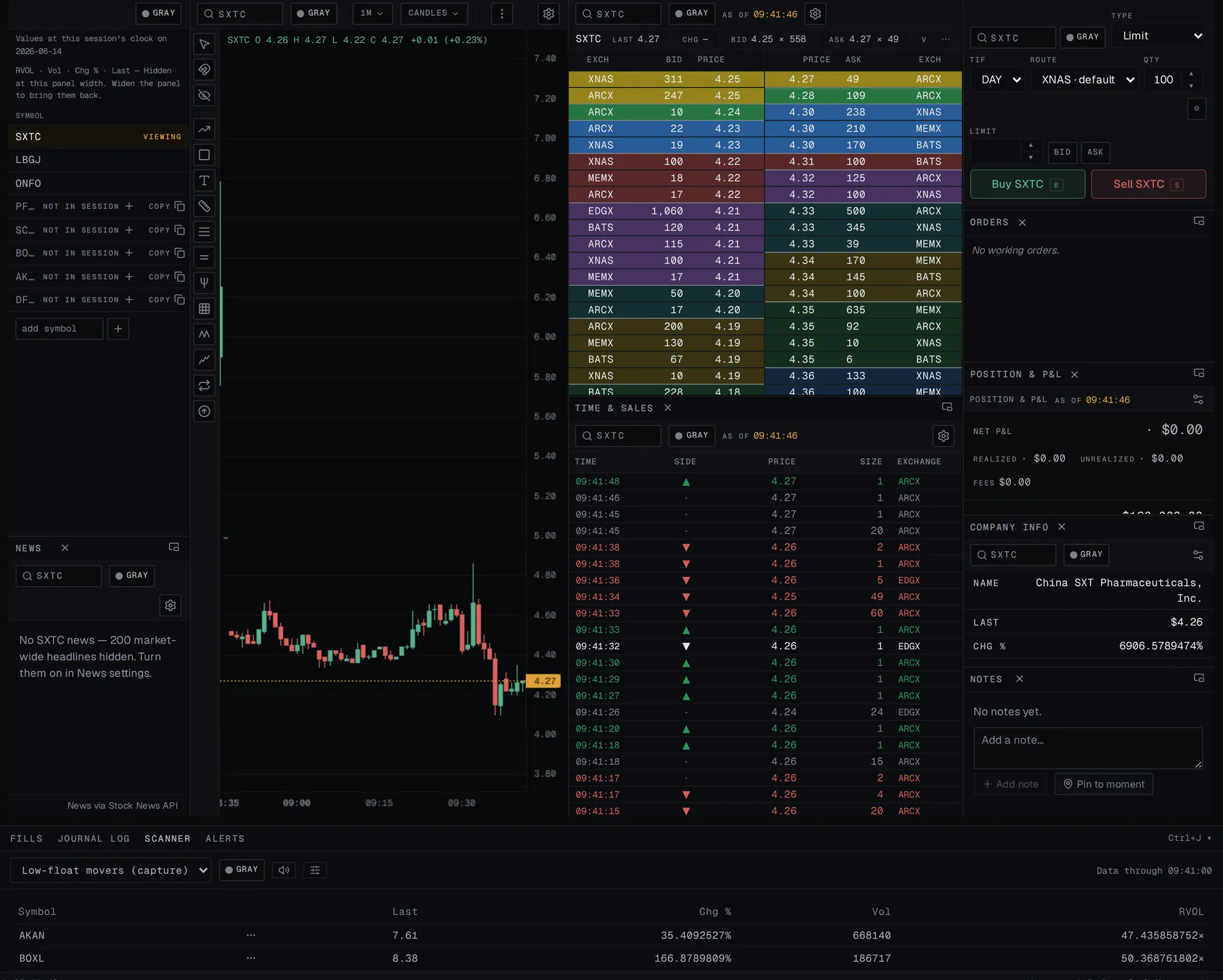This screenshot has height=980, width=1223.
Task: Toggle Company Info GRAY link group
Action: [x=1086, y=554]
